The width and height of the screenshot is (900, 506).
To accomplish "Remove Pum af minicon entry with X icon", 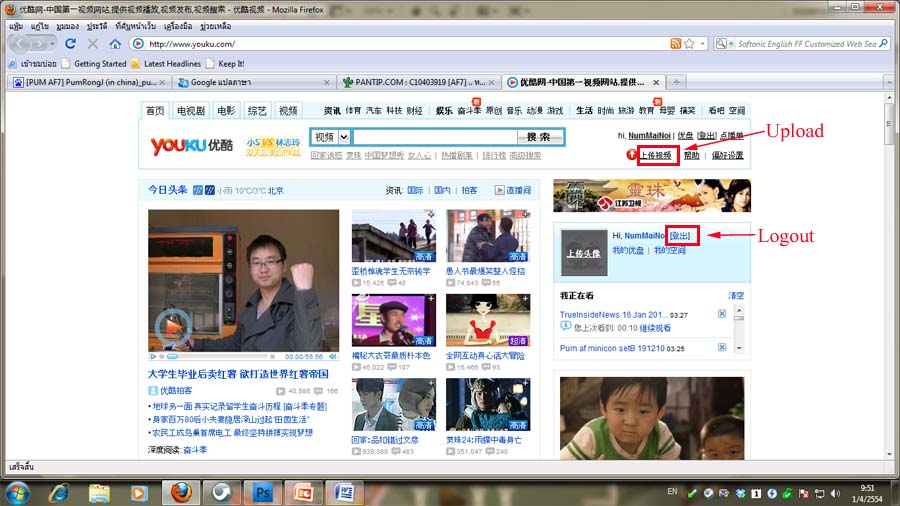I will click(722, 348).
